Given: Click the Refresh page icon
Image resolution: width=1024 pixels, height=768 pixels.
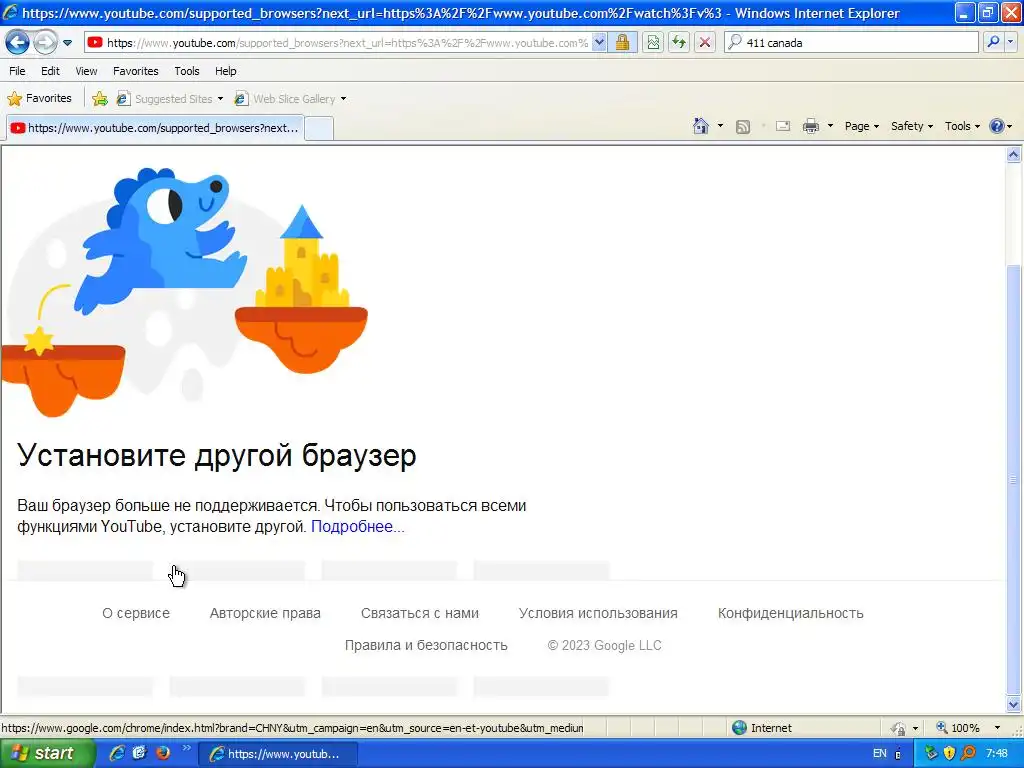Looking at the screenshot, I should coord(679,43).
